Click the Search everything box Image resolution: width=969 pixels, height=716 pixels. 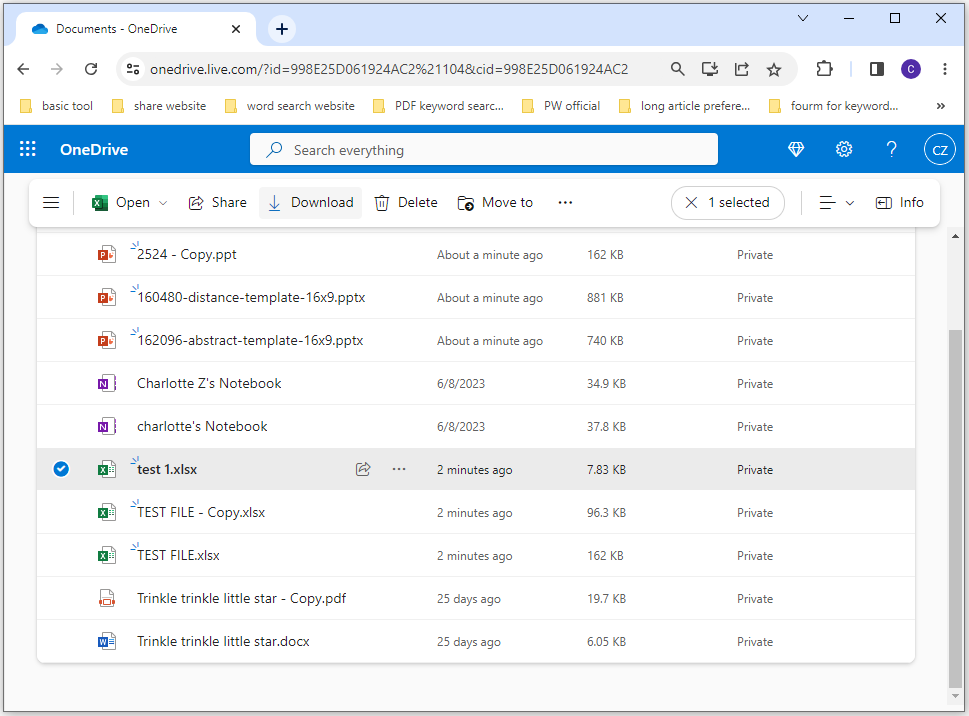[484, 150]
